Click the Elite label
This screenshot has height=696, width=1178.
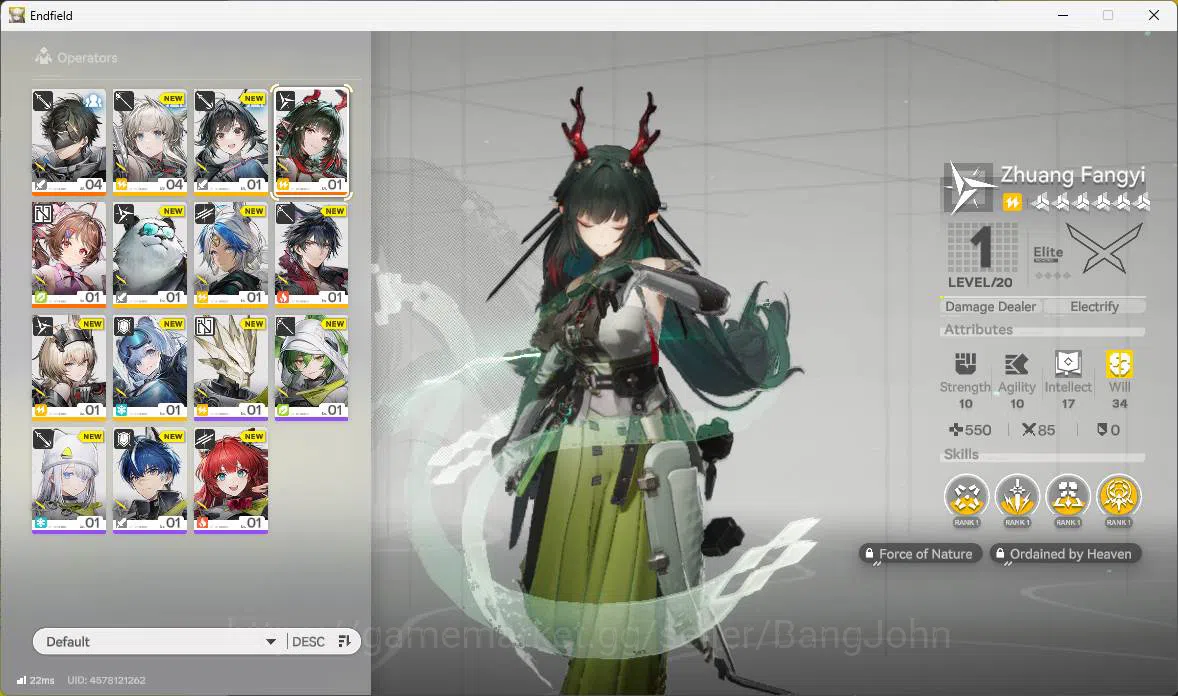click(x=1047, y=253)
